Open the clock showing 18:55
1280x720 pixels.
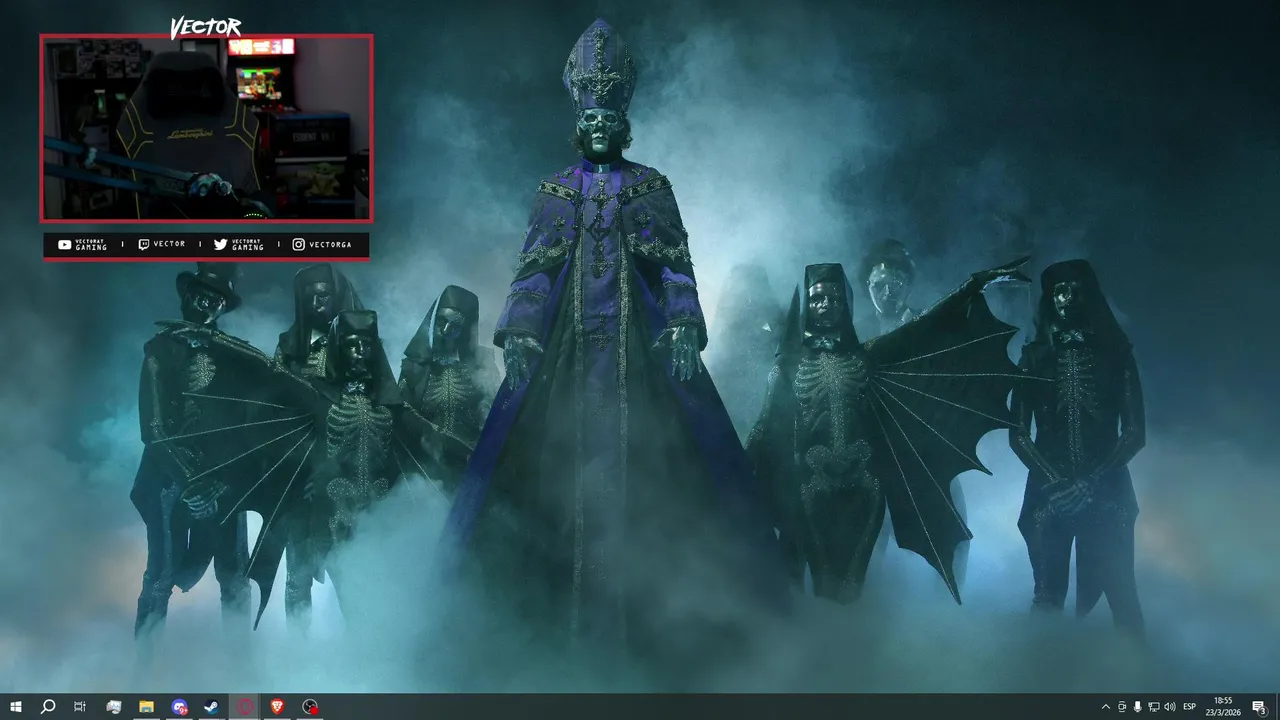click(x=1223, y=707)
